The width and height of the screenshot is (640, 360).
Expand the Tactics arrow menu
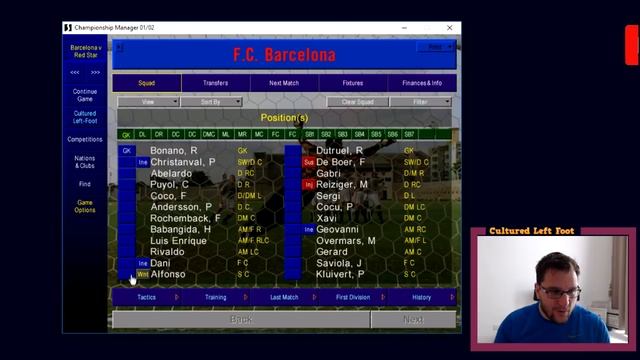[x=177, y=297]
